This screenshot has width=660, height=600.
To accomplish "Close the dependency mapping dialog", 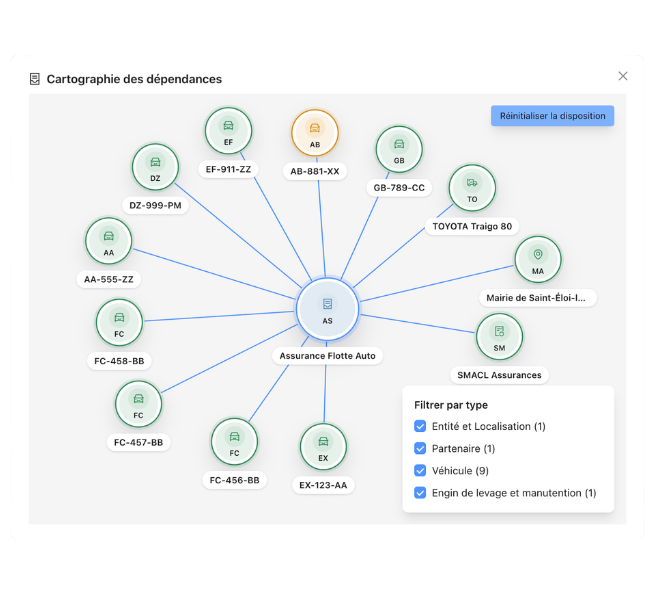I will click(623, 76).
